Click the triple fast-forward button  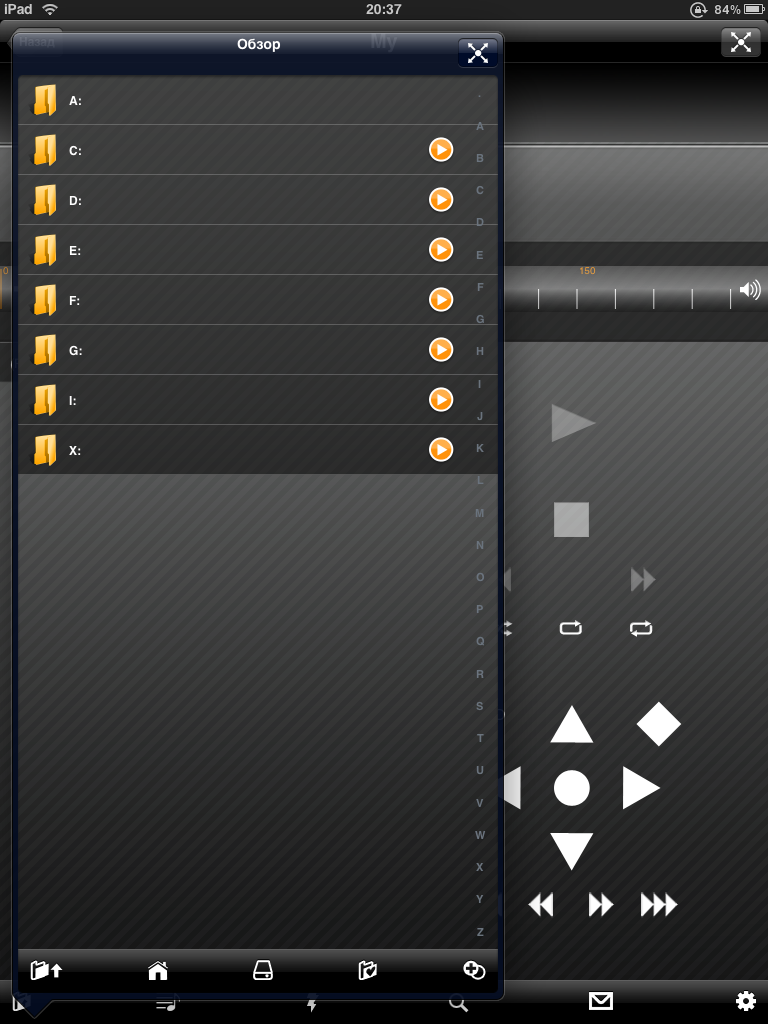pos(658,905)
